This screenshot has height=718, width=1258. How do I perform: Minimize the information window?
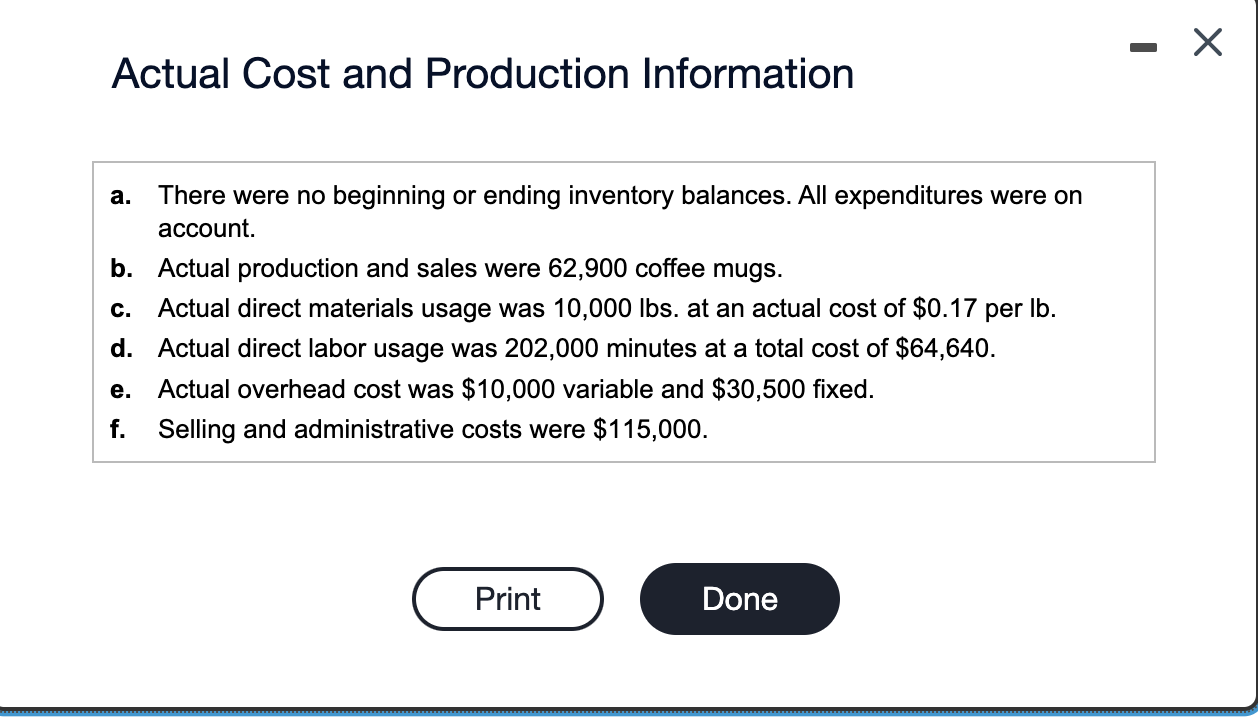click(x=1142, y=44)
